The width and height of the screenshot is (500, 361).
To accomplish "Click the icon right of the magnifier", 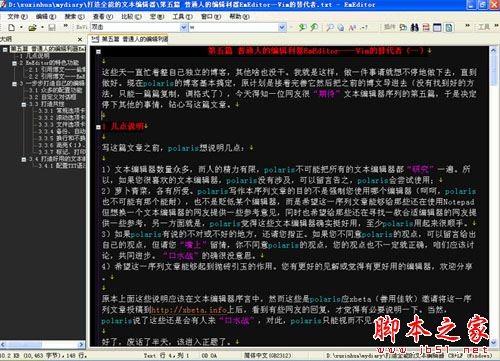I will (340, 28).
